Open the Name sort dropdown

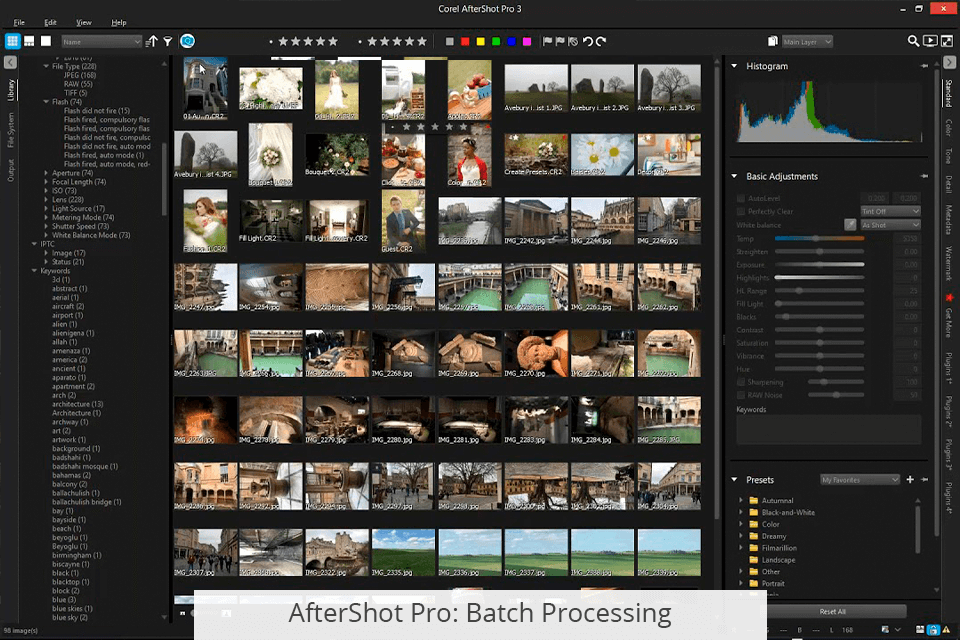coord(102,42)
